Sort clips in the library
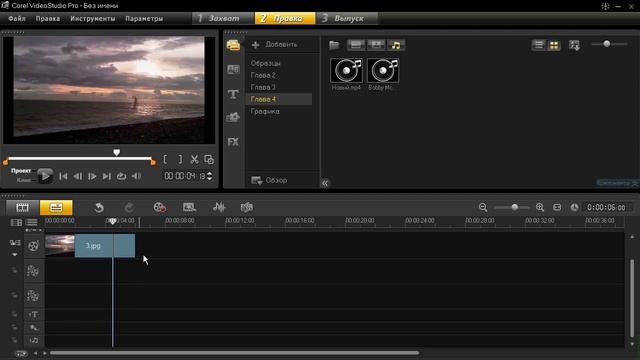The image size is (640, 360). coord(574,45)
